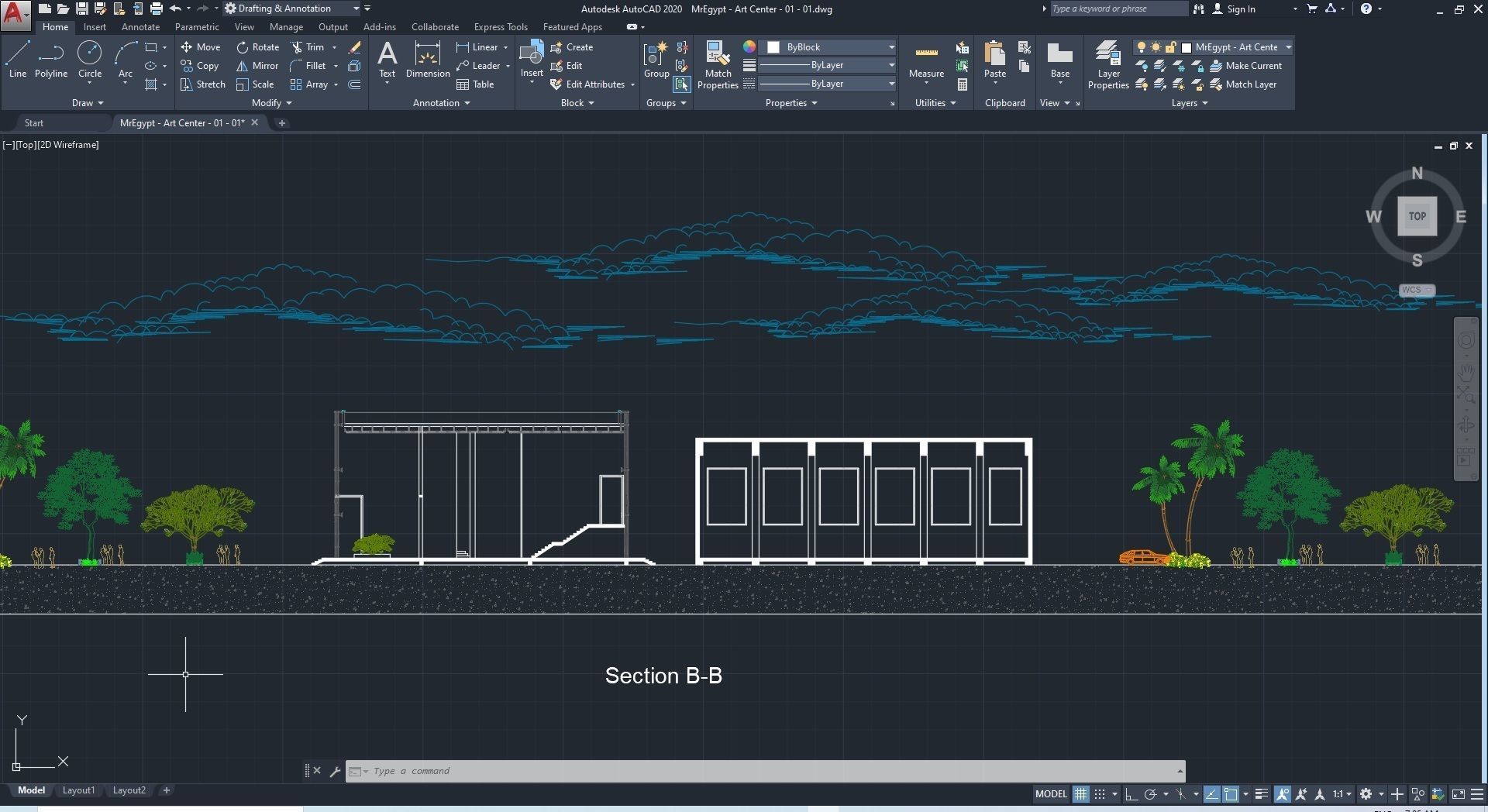The width and height of the screenshot is (1488, 812).
Task: Click Match Properties tool
Action: point(718,65)
